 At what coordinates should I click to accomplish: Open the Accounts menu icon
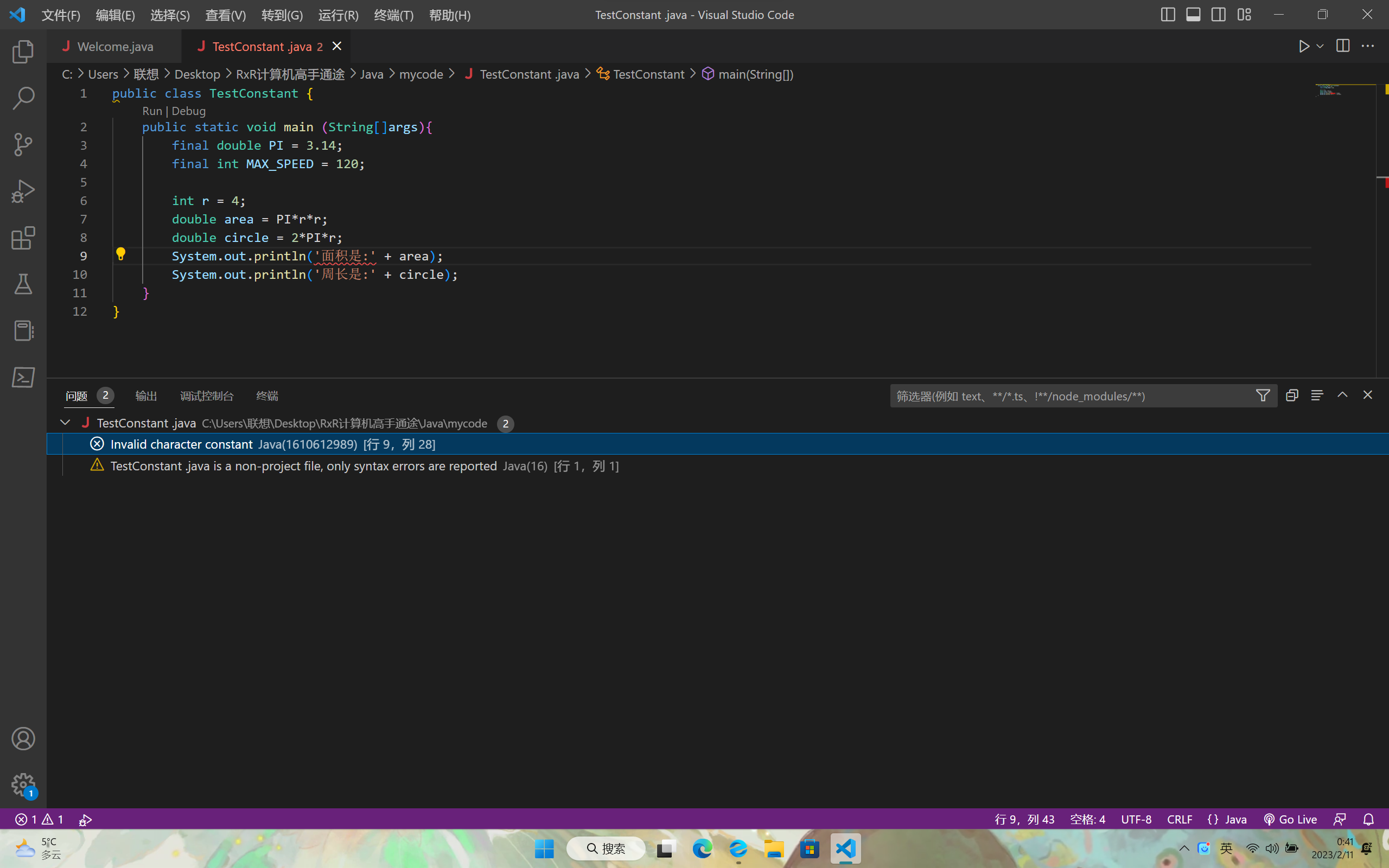coord(23,739)
